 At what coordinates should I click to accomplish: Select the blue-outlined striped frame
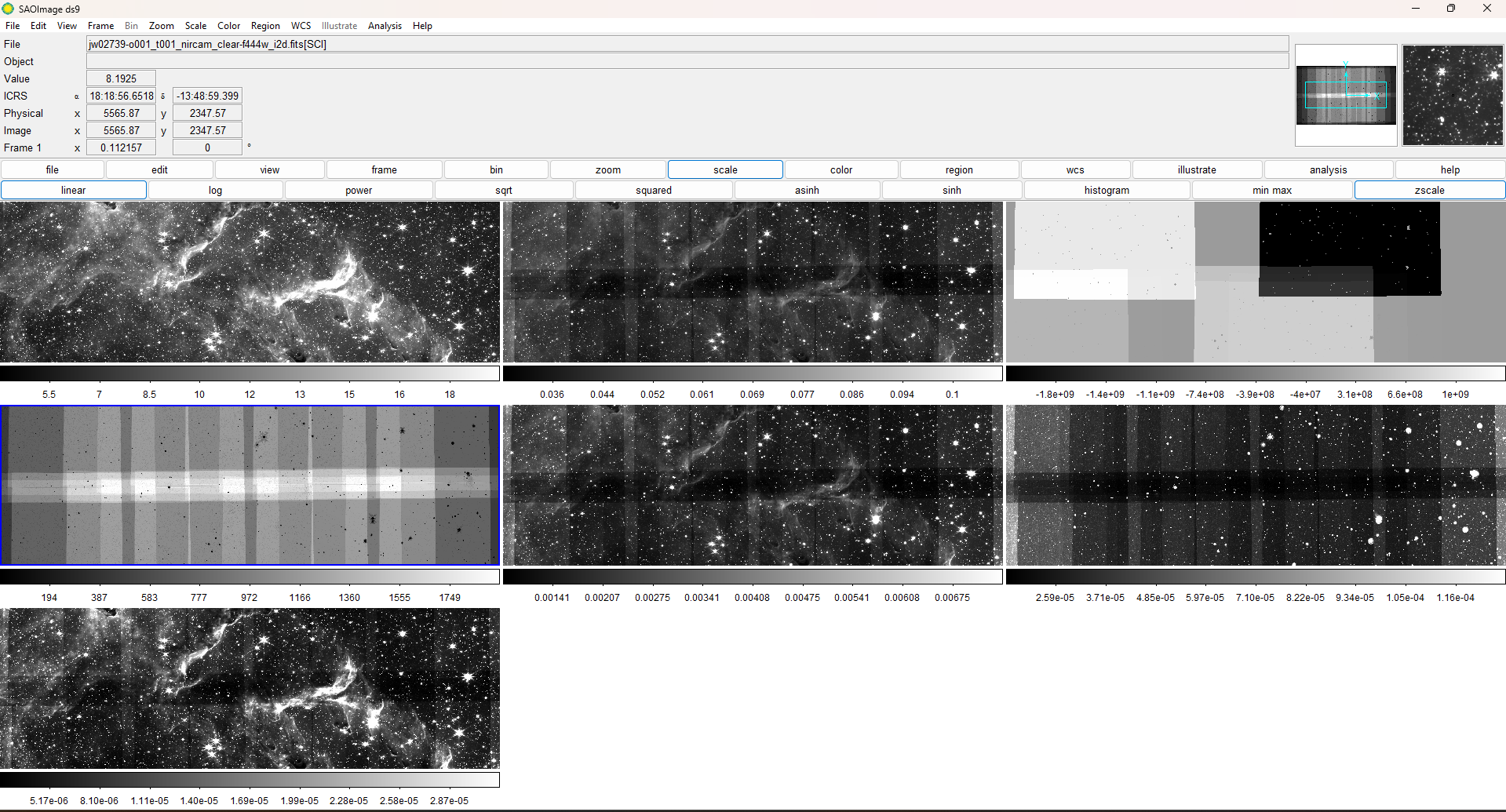pyautogui.click(x=250, y=485)
